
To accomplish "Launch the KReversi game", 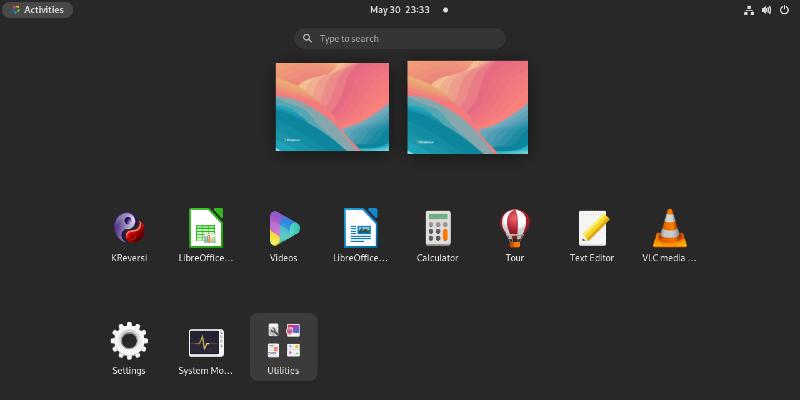I will click(x=129, y=229).
